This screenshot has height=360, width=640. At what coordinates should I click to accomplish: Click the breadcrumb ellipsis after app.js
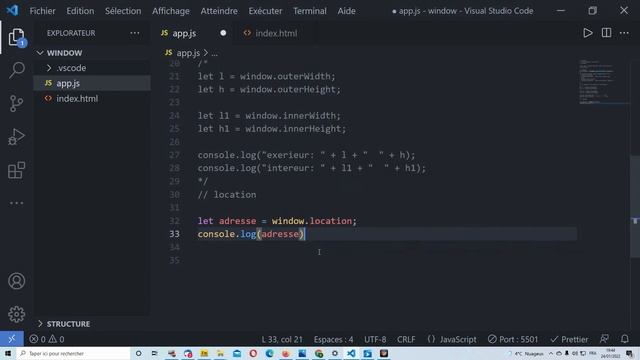214,53
